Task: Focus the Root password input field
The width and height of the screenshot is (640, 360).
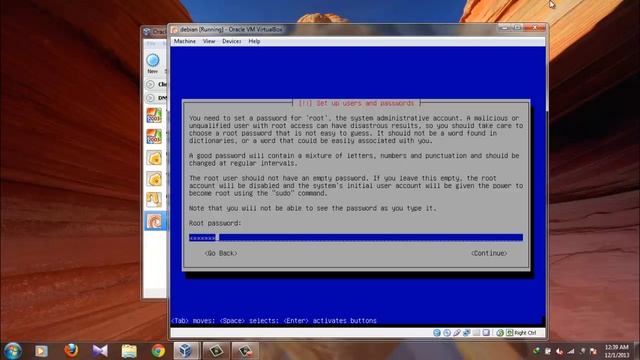Action: (x=356, y=238)
